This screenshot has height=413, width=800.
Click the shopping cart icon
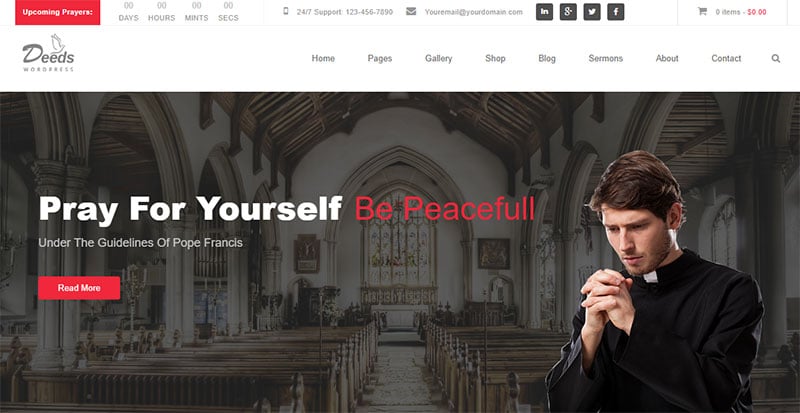coord(703,11)
